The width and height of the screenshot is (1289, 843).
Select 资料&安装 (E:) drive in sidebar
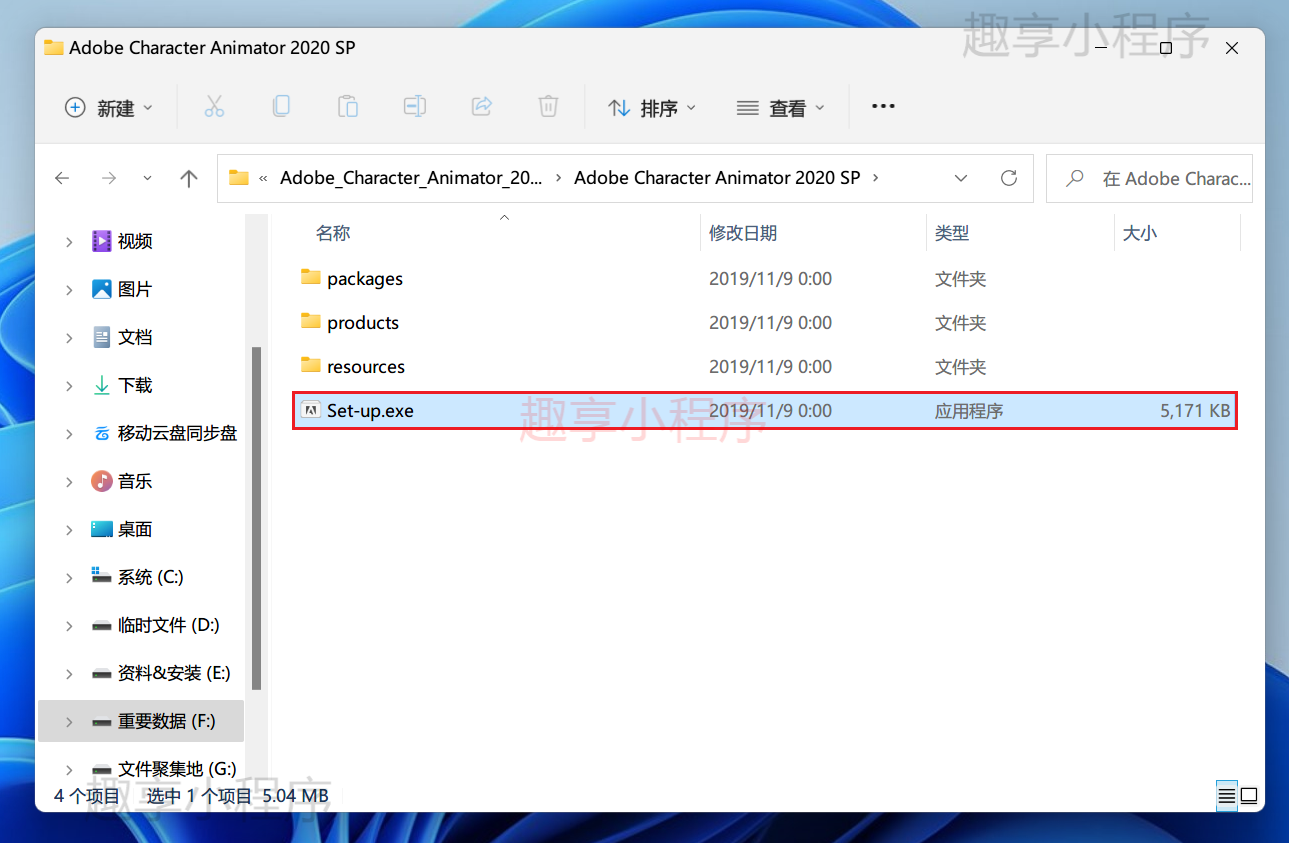[174, 673]
